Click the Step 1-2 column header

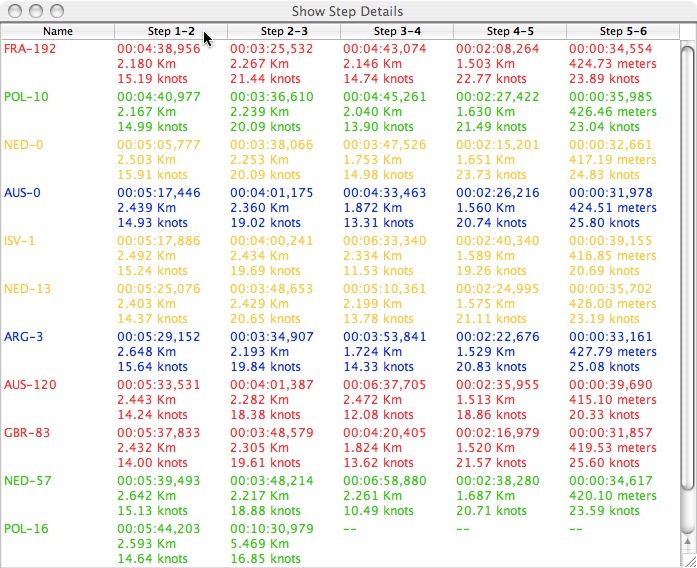[171, 31]
